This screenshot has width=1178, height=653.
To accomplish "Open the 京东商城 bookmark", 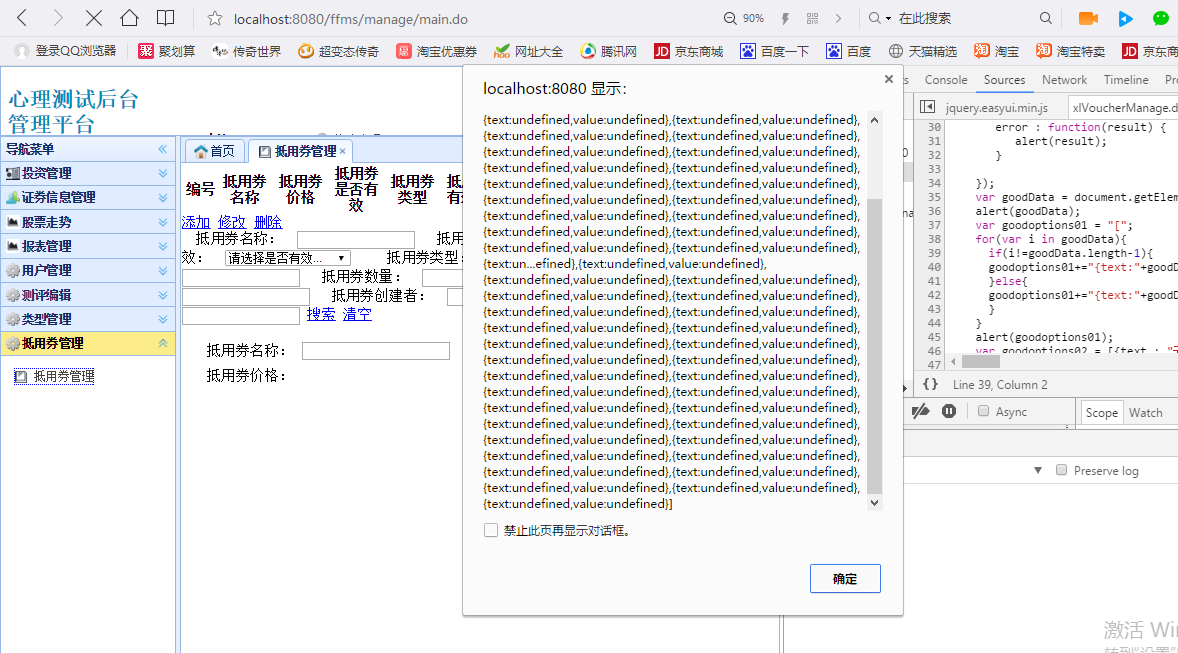I will point(688,51).
